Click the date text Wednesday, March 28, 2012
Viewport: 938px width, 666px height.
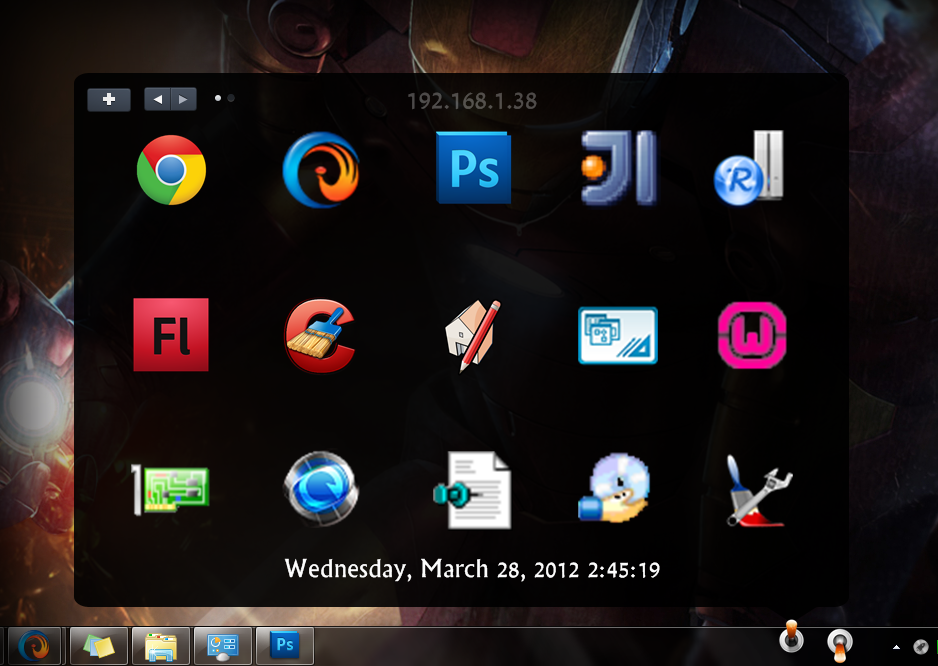click(x=431, y=569)
